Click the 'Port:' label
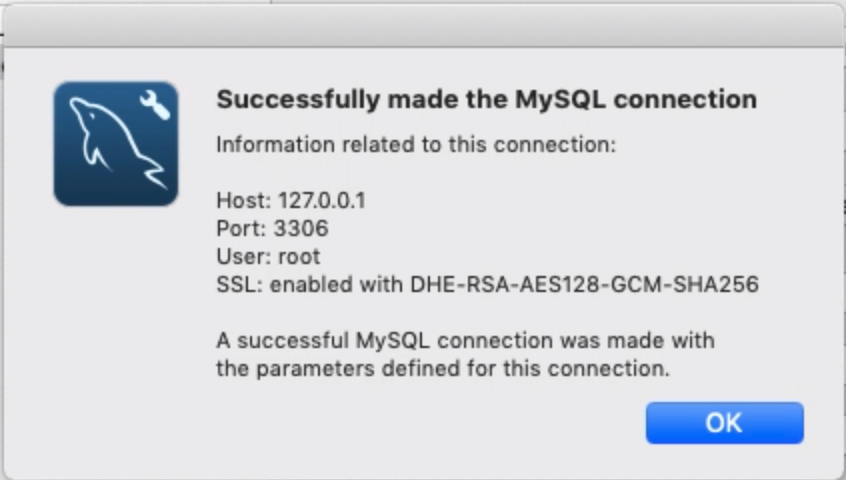 (x=242, y=229)
